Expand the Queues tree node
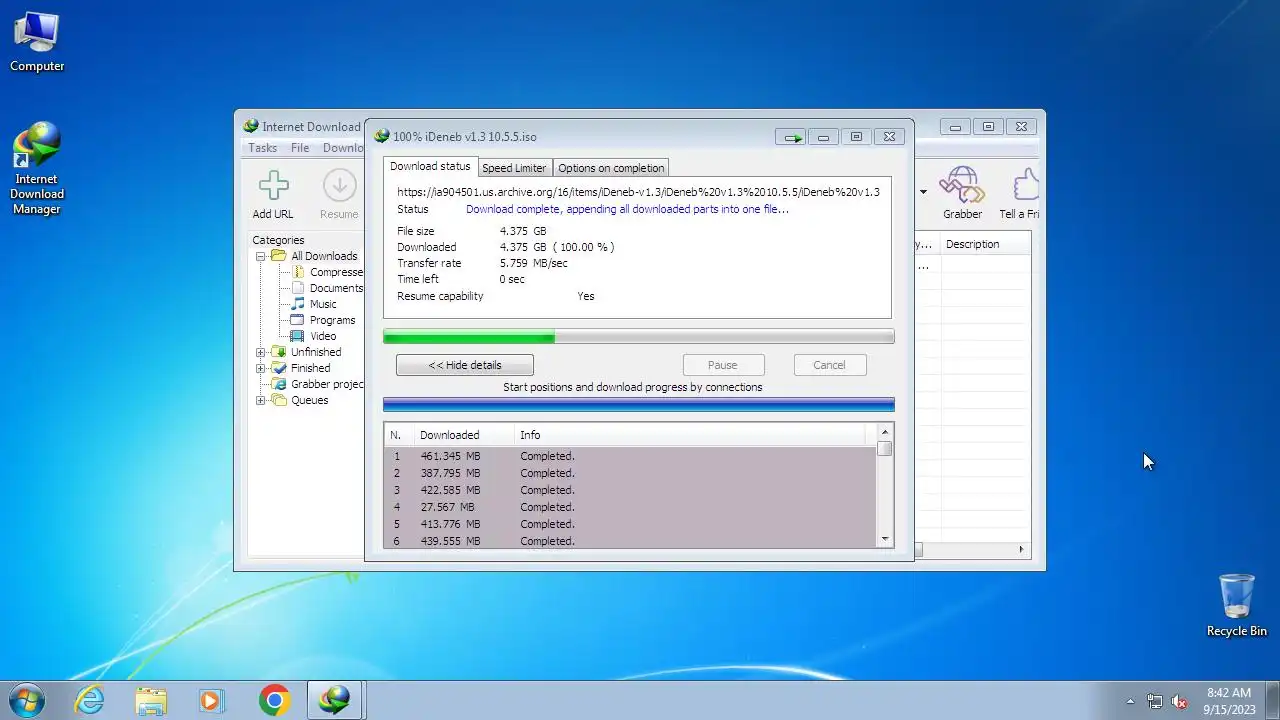Viewport: 1280px width, 720px height. pos(261,400)
